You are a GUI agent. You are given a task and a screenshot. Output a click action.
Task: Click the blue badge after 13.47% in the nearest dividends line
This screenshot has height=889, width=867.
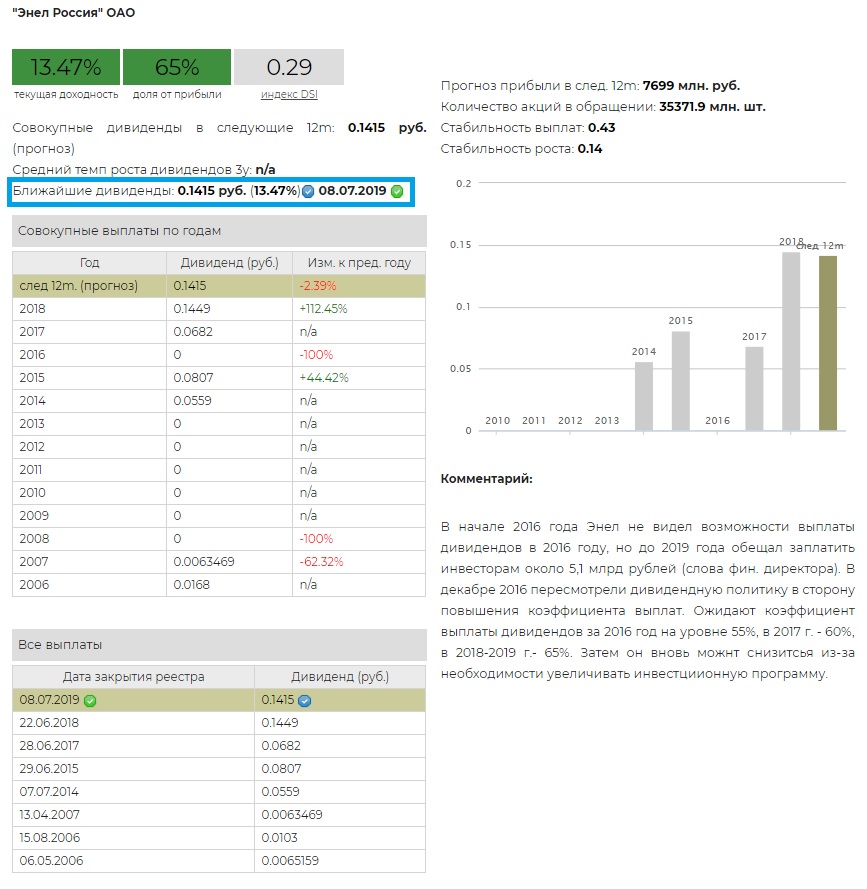tap(308, 191)
